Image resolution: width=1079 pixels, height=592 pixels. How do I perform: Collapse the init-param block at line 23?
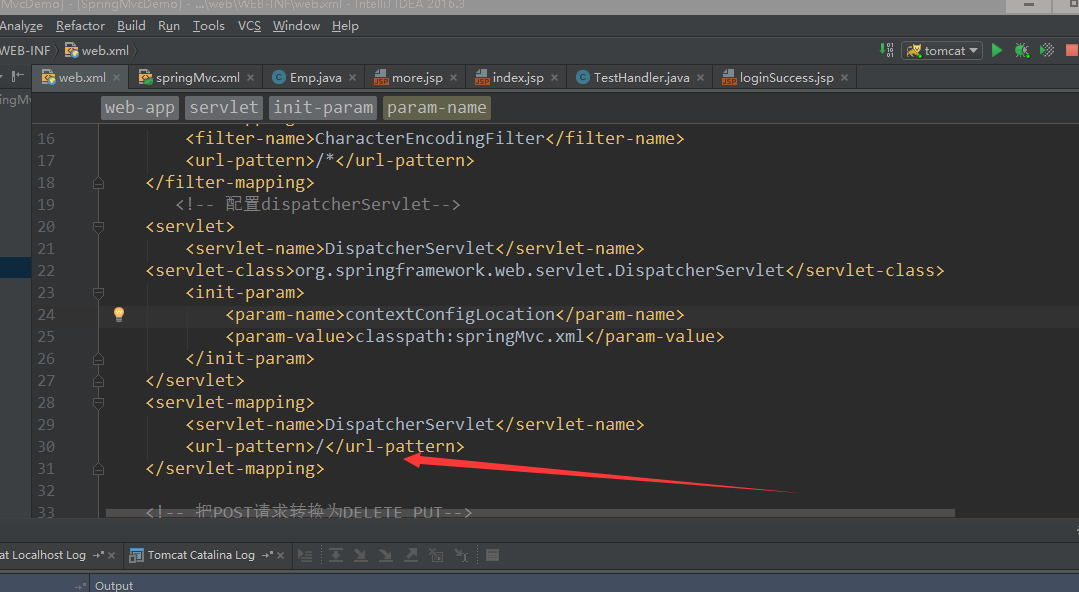click(x=98, y=293)
